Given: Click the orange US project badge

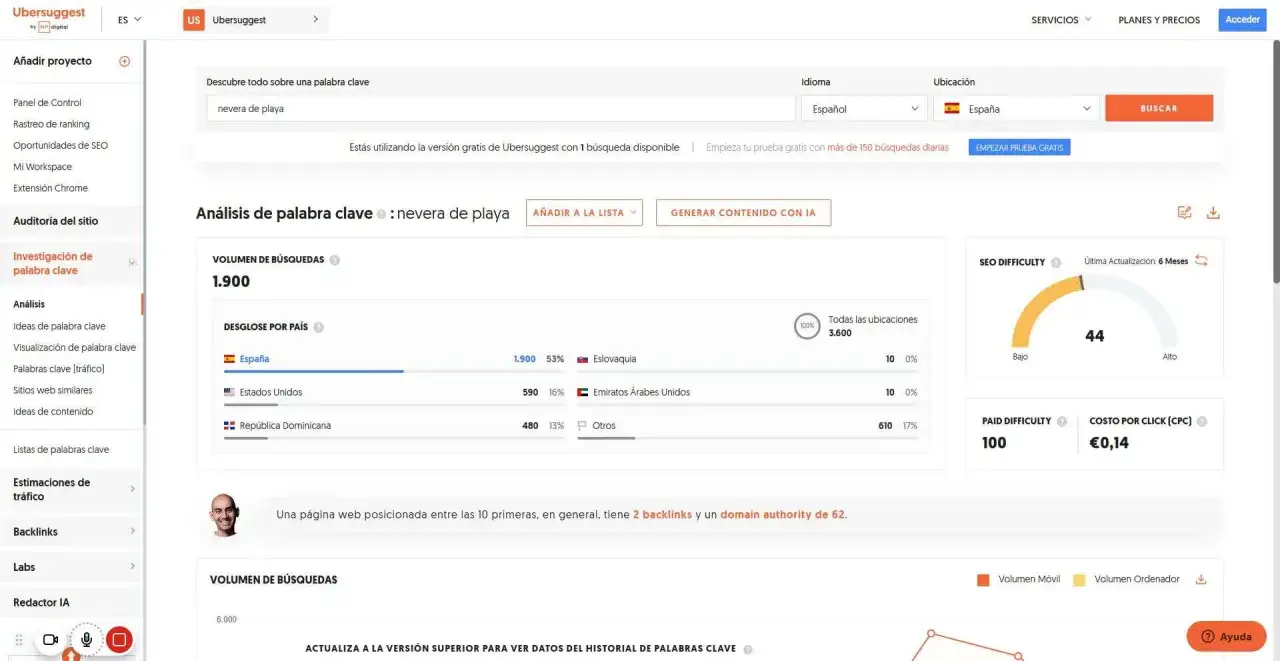Looking at the screenshot, I should tap(194, 20).
